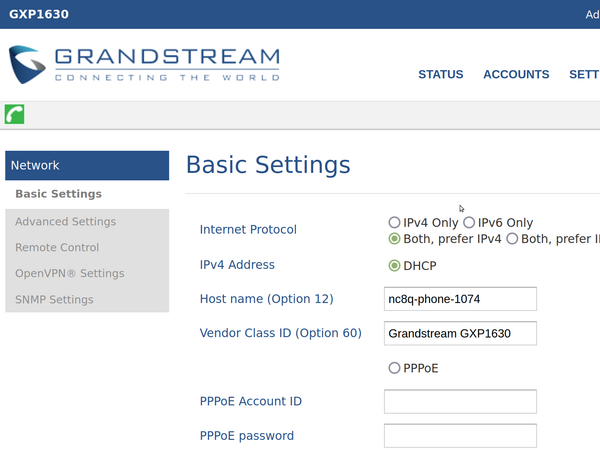The image size is (600, 450).
Task: Open SNMP Settings page
Action: [54, 300]
